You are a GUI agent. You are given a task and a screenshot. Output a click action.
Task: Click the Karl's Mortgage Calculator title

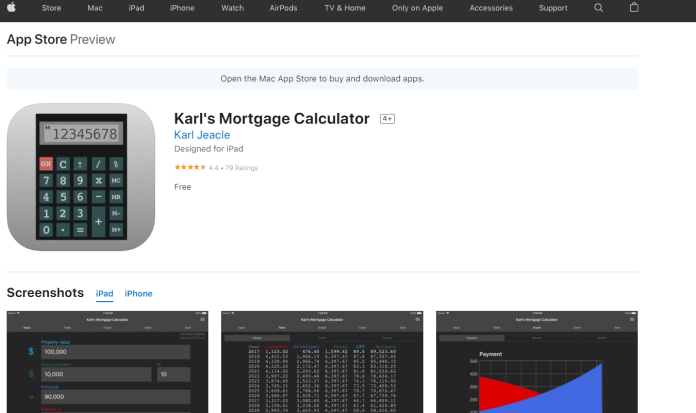coord(272,119)
